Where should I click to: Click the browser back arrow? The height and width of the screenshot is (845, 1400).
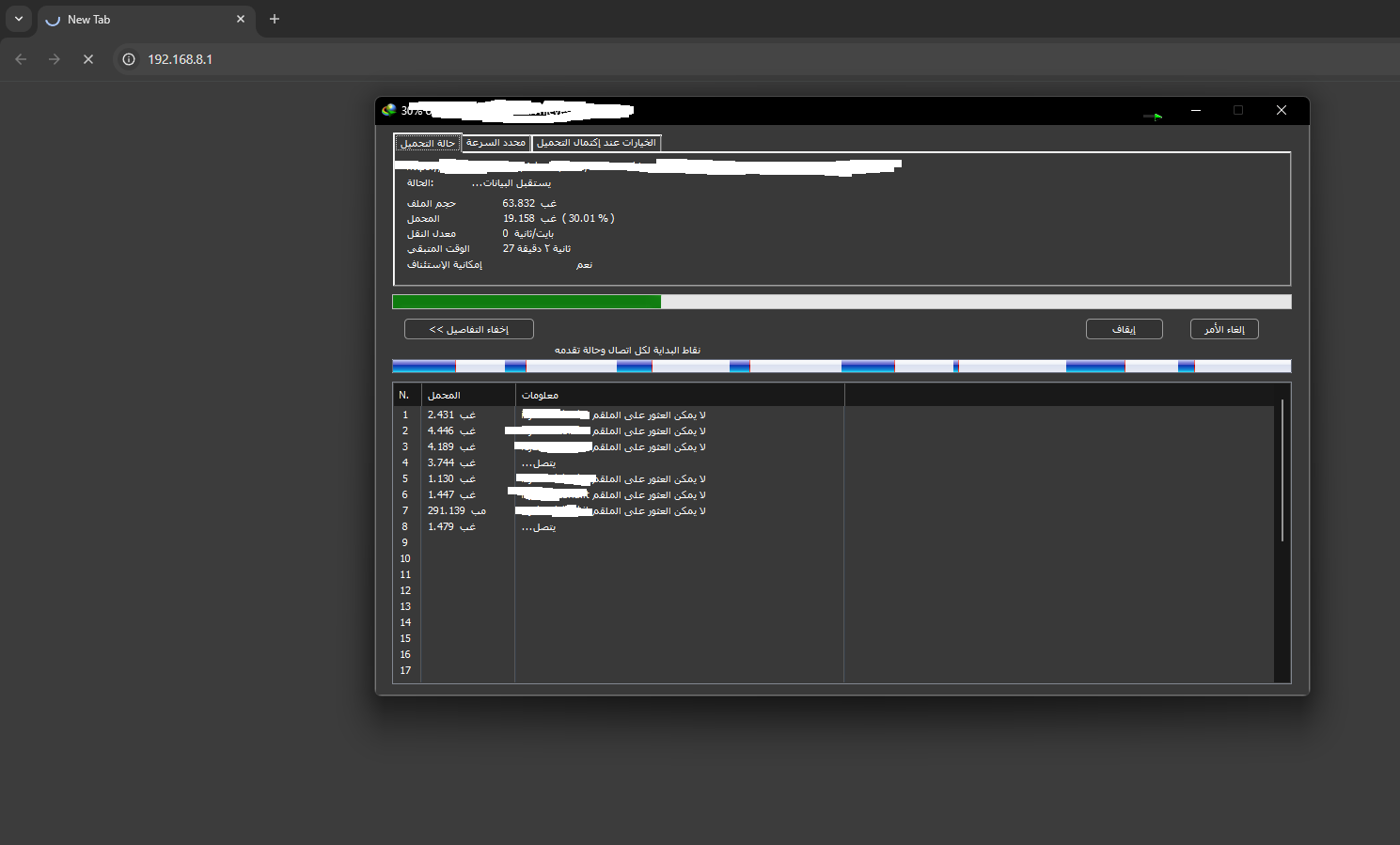21,59
